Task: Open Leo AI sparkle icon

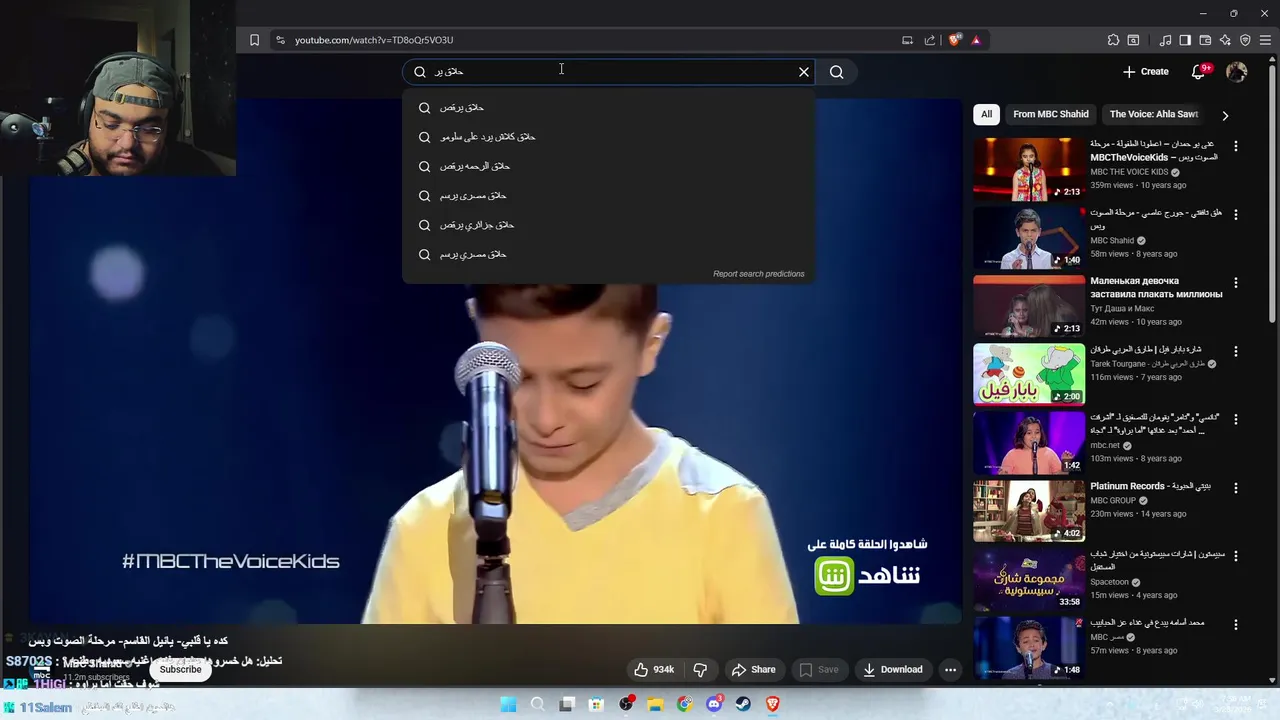Action: [1225, 40]
